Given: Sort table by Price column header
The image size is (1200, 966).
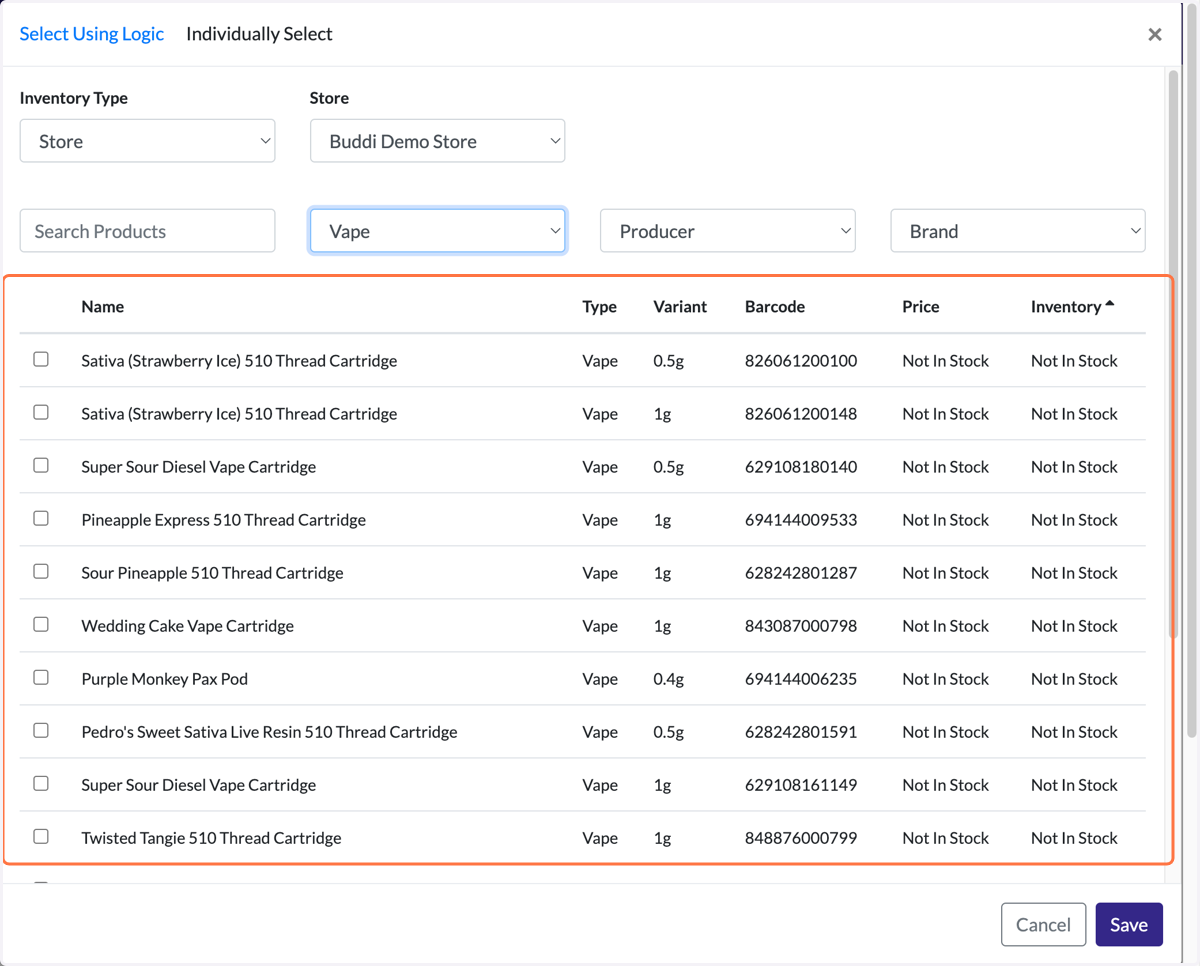Looking at the screenshot, I should (920, 307).
